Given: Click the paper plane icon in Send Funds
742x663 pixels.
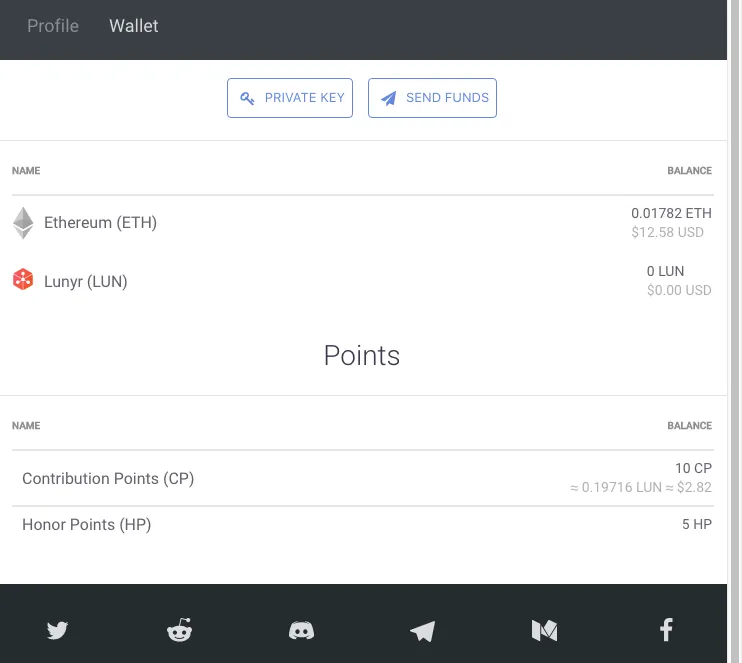Looking at the screenshot, I should (389, 98).
